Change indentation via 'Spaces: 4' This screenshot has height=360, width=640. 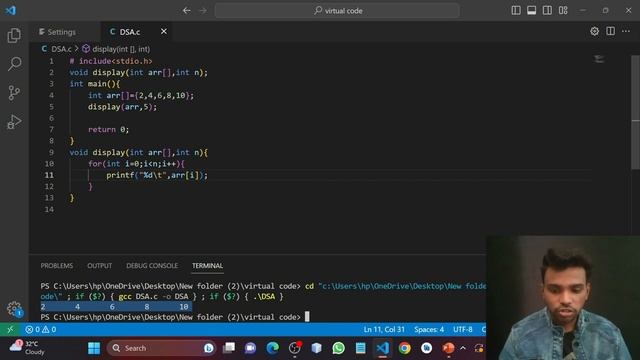(429, 329)
